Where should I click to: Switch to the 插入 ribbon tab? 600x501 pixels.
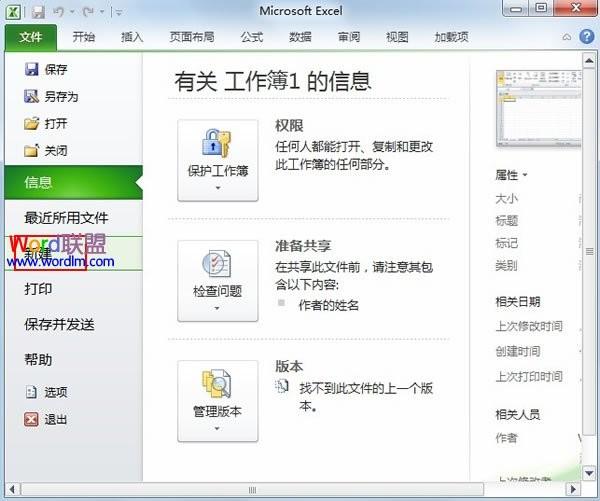pyautogui.click(x=132, y=37)
